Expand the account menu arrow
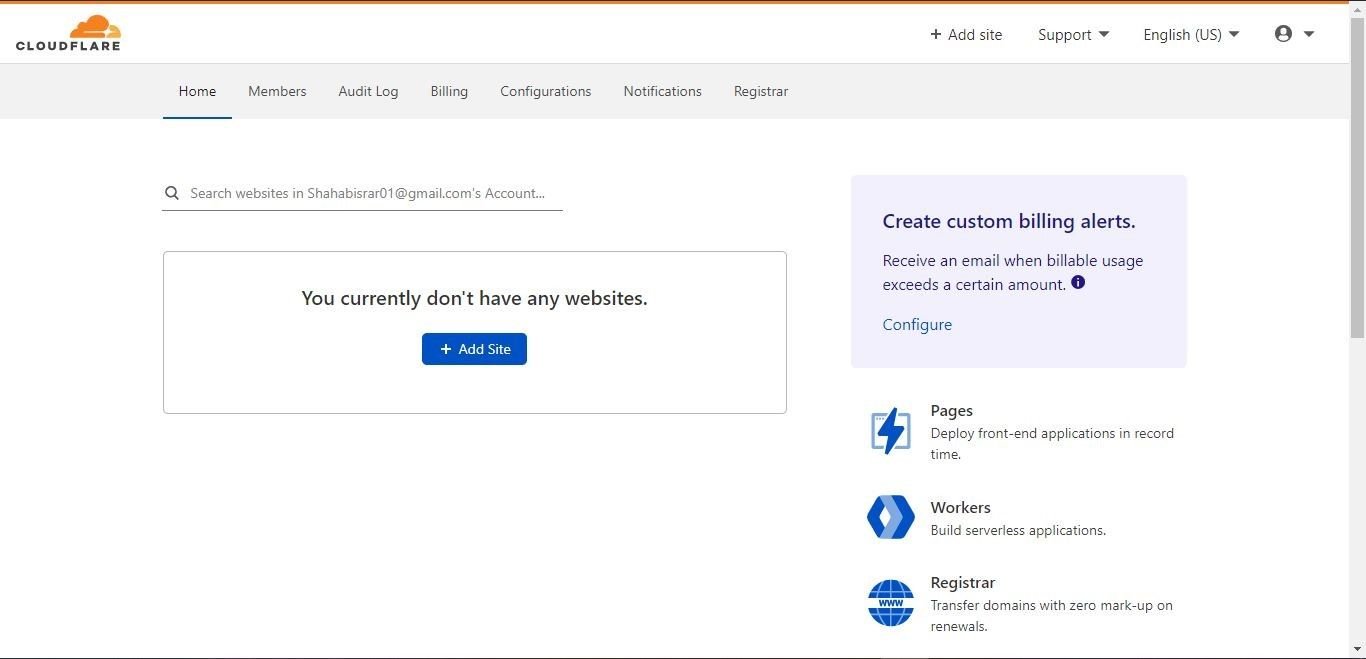 tap(1309, 34)
